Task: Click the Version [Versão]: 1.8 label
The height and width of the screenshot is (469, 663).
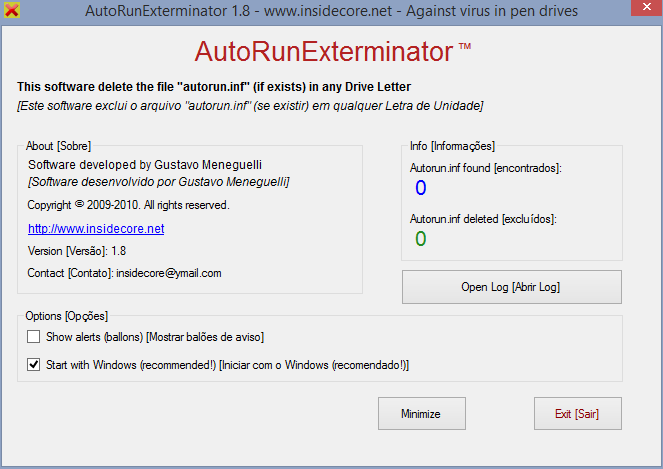Action: (x=77, y=251)
